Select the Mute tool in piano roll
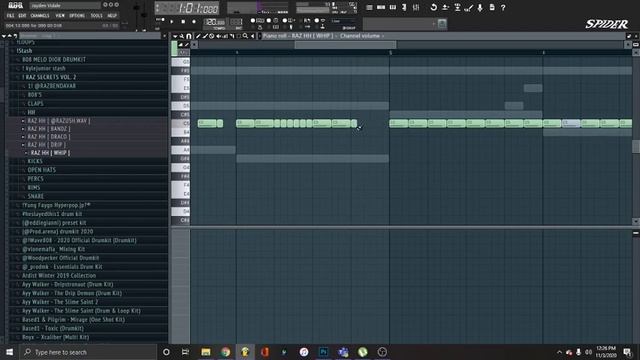Image resolution: width=640 pixels, height=360 pixels. [218, 36]
